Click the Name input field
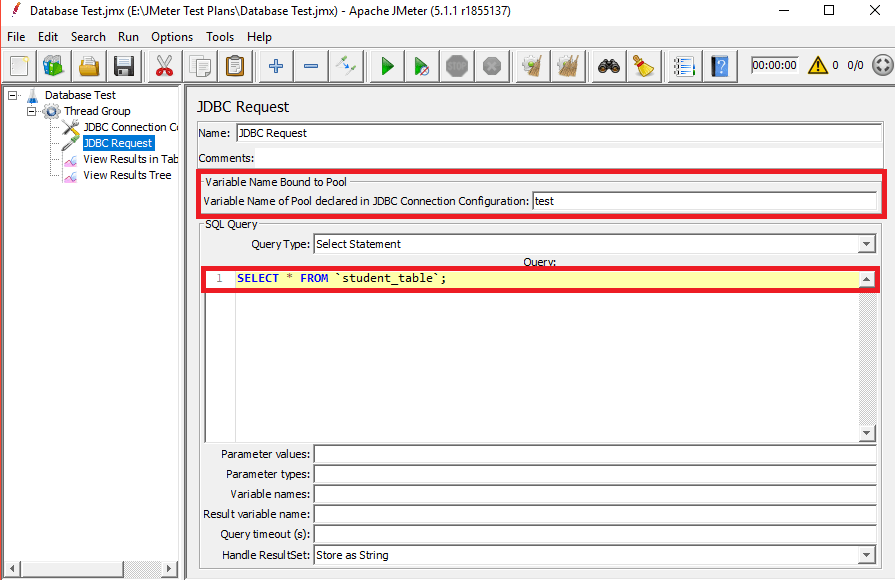 click(x=559, y=133)
